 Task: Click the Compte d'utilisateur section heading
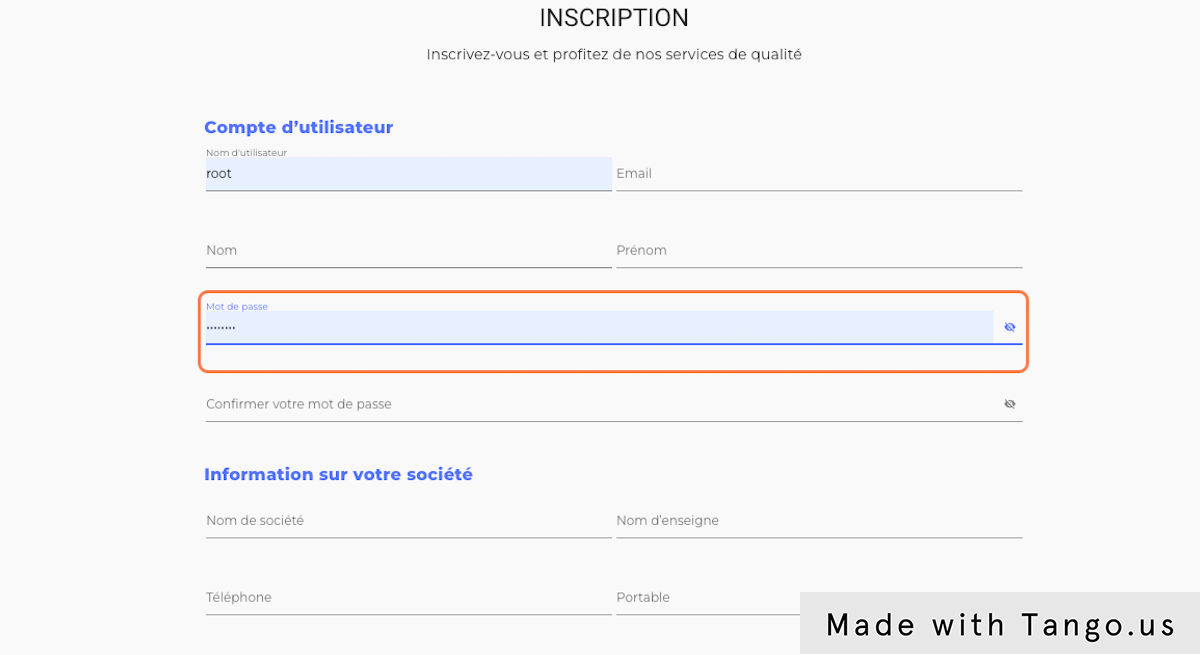[298, 127]
